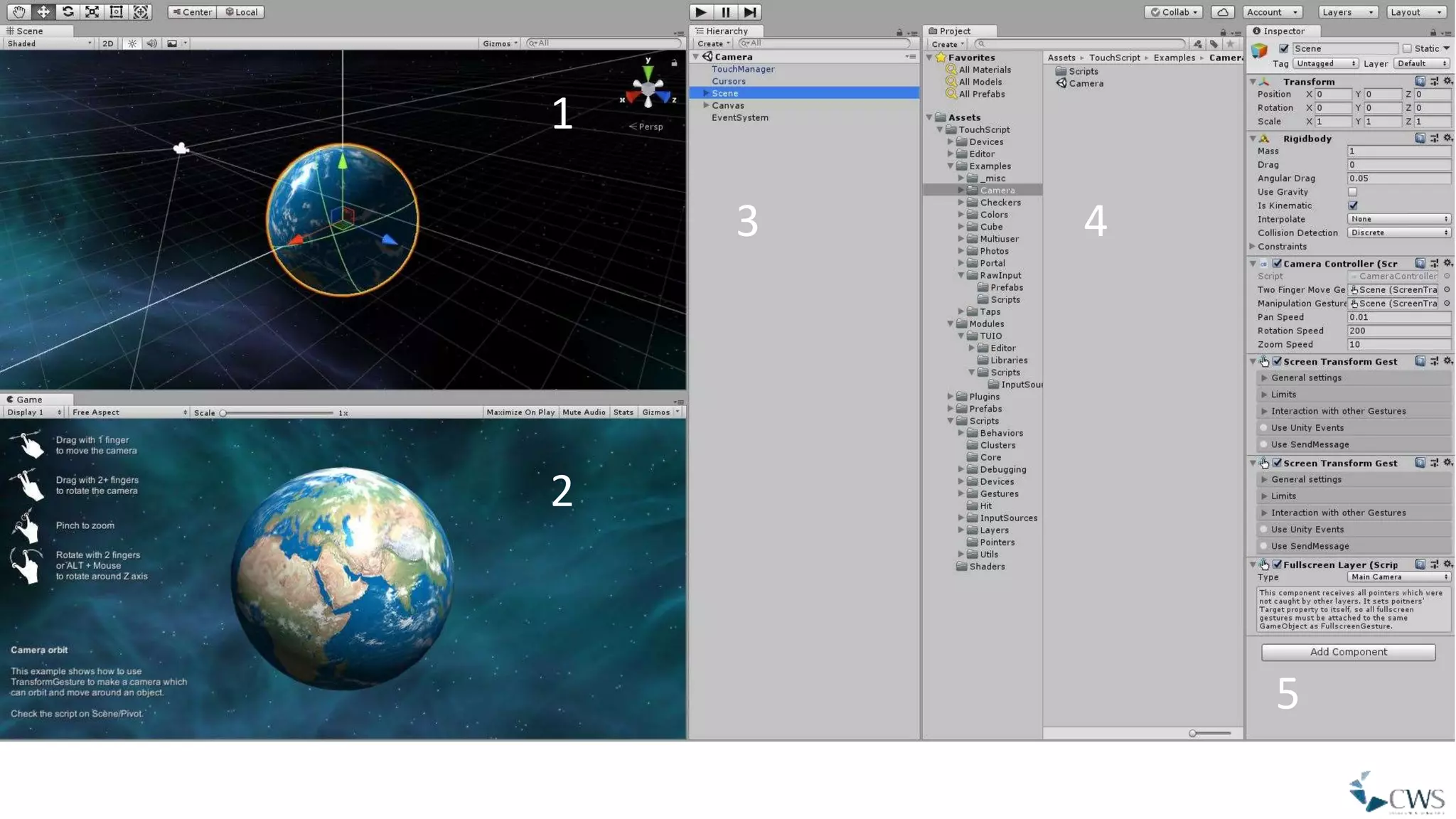Expand the Canvas item in Hierarchy
Screen dimensions: 1456x819
tap(706, 105)
